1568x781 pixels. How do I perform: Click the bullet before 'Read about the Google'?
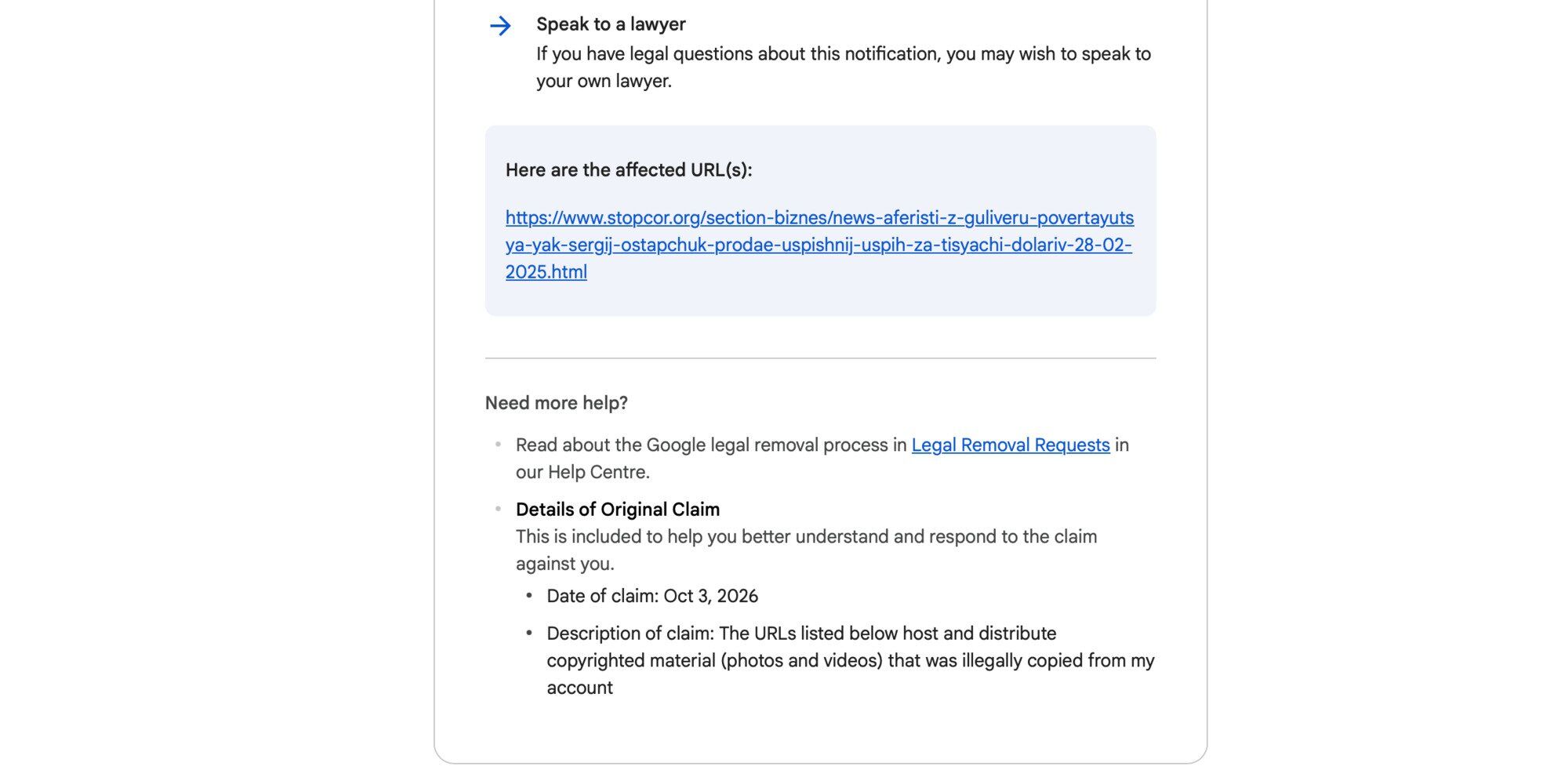pos(498,444)
